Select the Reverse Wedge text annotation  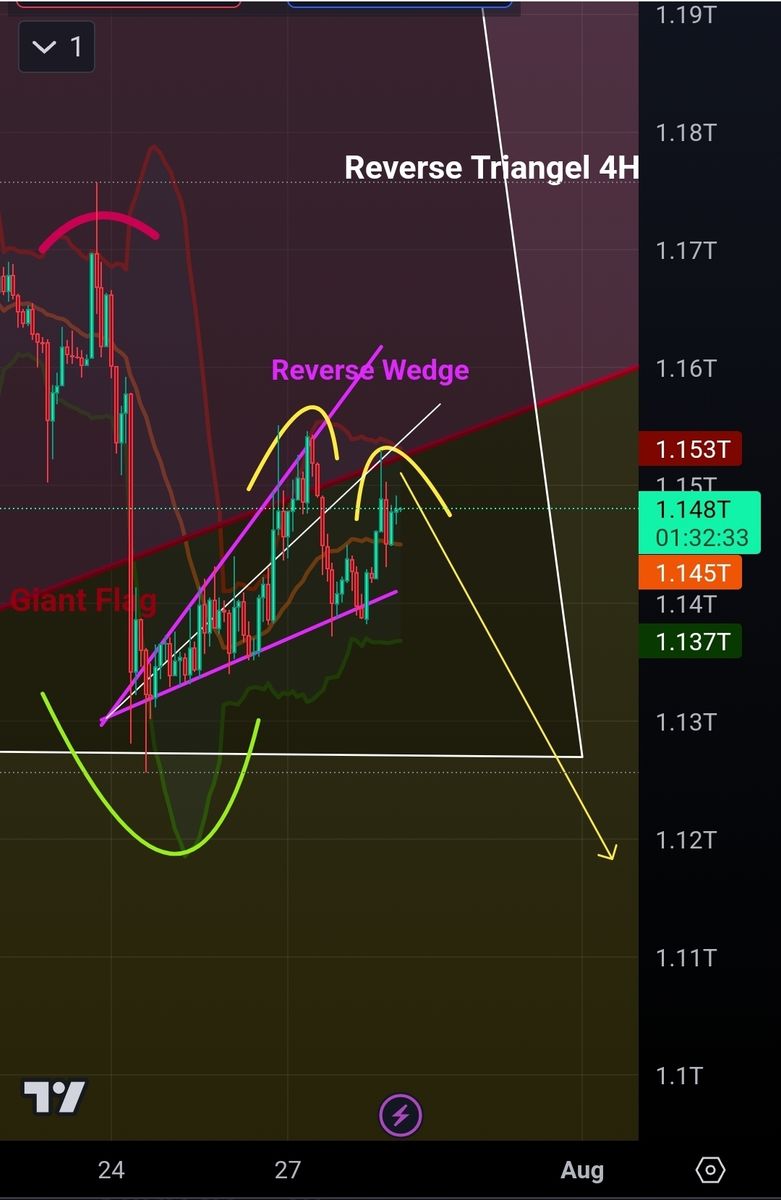point(370,370)
